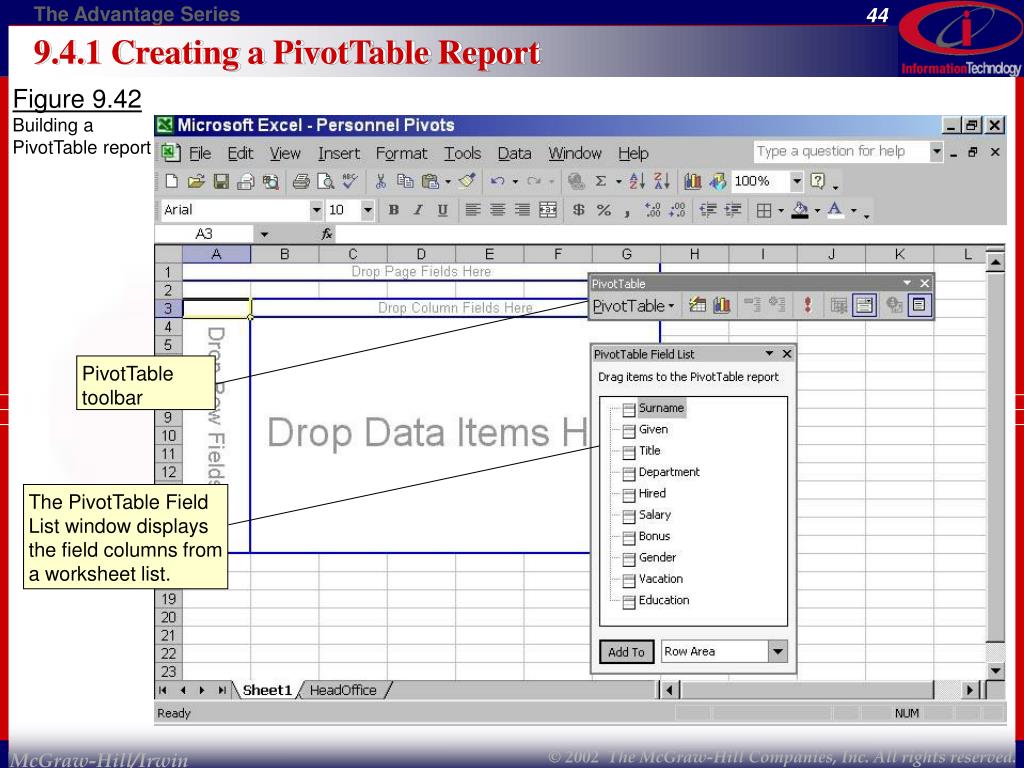Viewport: 1024px width, 768px height.
Task: Switch to the HeadOffice sheet tab
Action: 344,690
